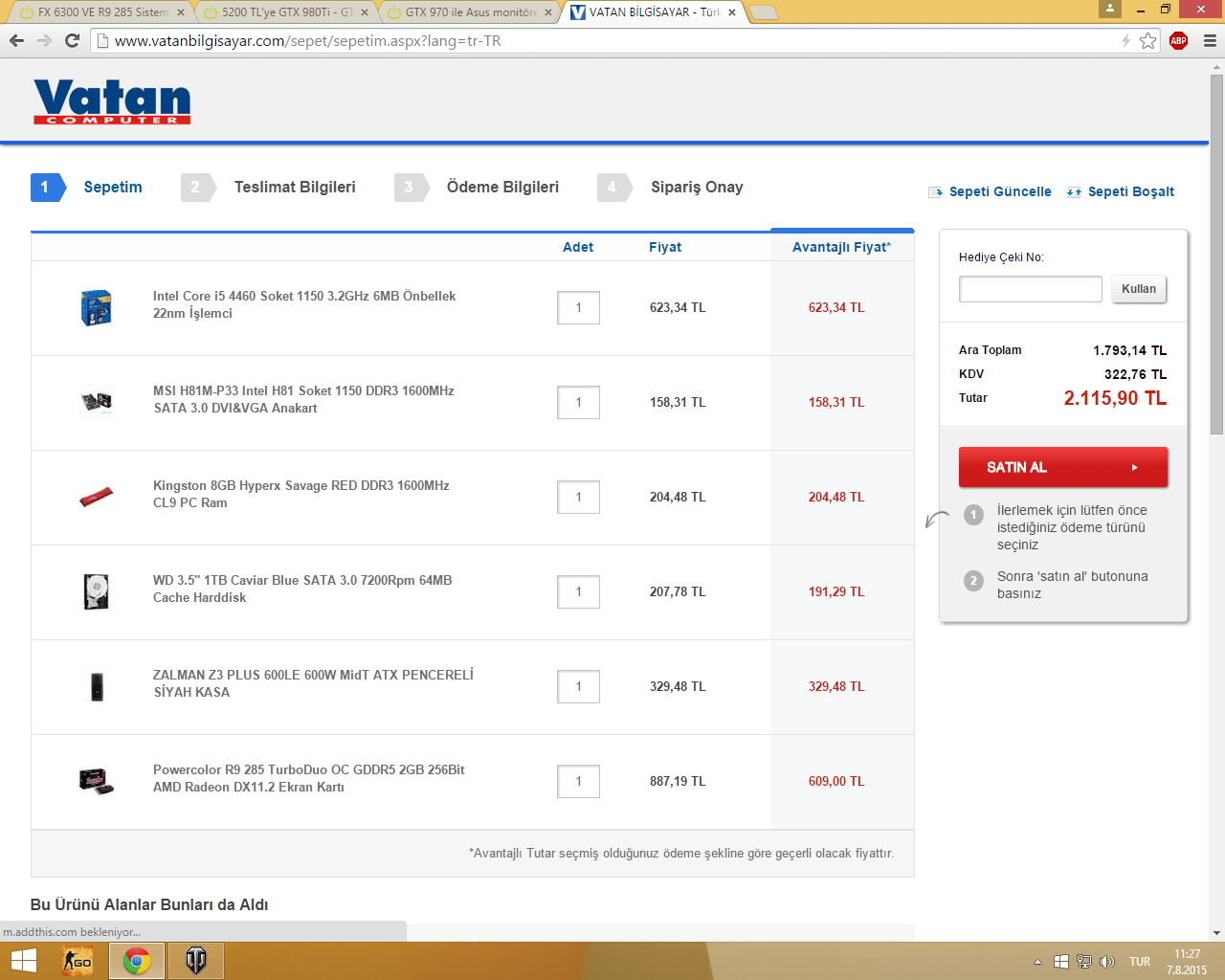Viewport: 1225px width, 980px height.
Task: Click the quantity box for Intel Core i5 4460
Action: coord(578,307)
